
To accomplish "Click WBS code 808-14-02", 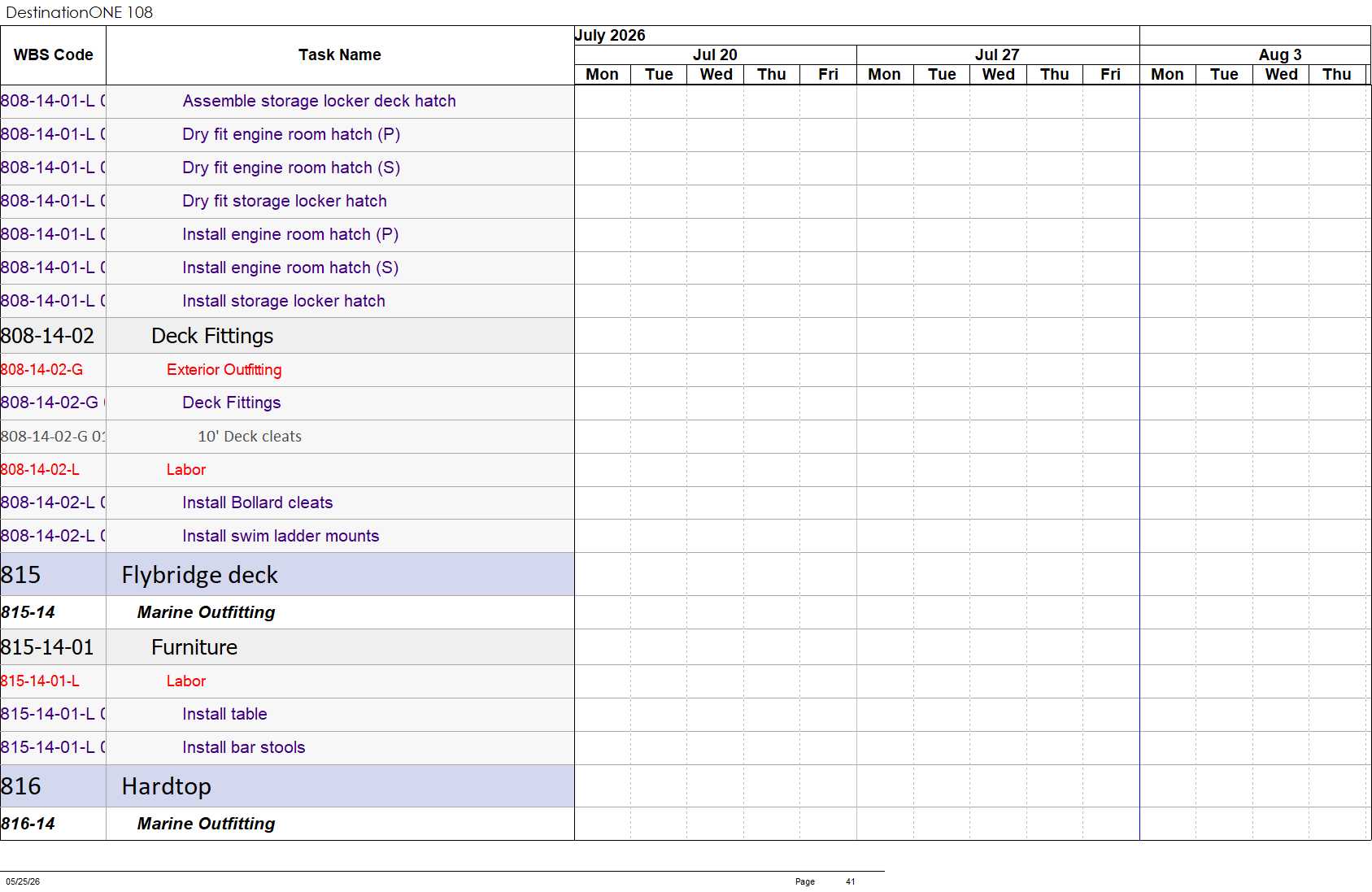I will [x=47, y=336].
